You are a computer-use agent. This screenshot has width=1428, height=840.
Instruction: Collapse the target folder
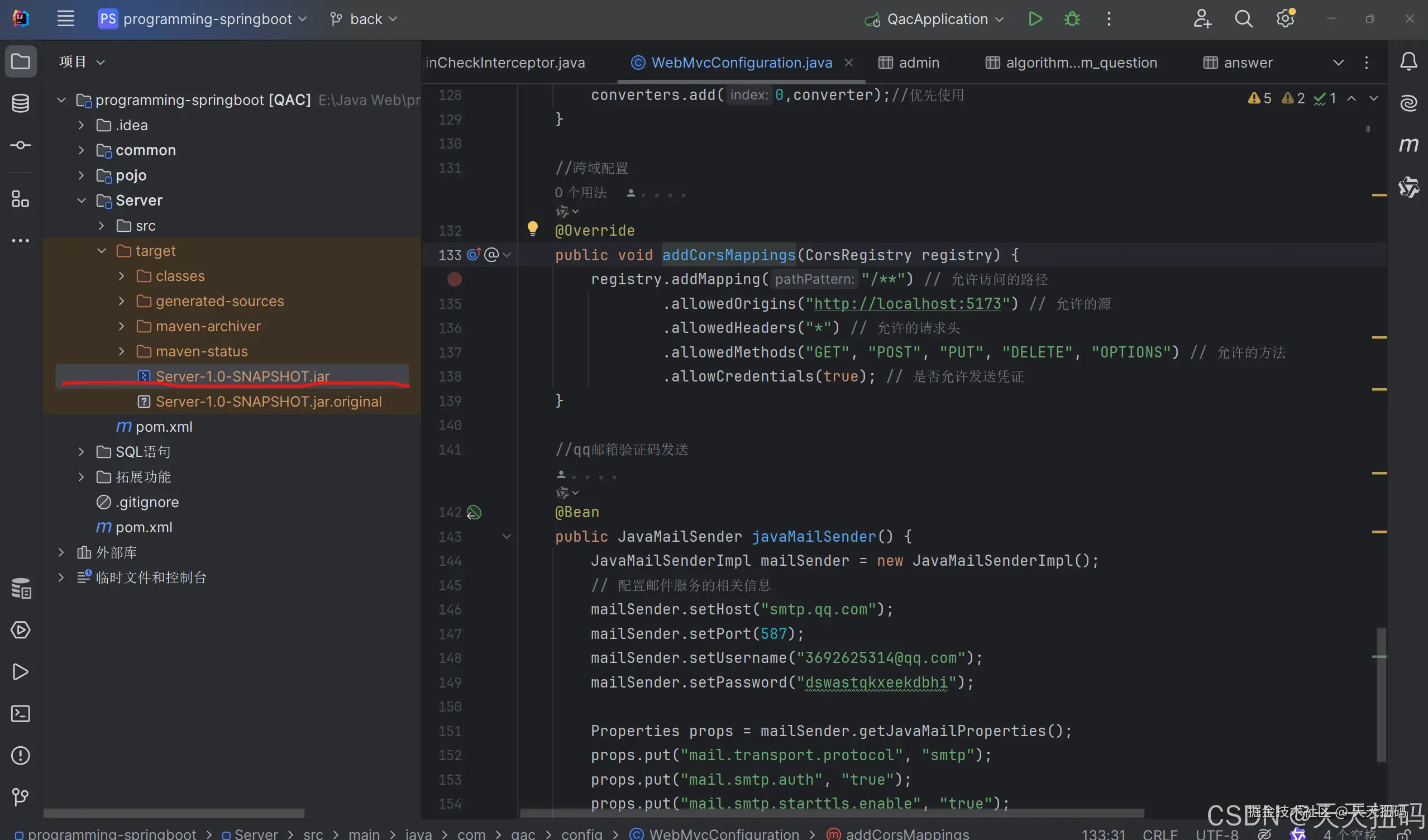[102, 251]
